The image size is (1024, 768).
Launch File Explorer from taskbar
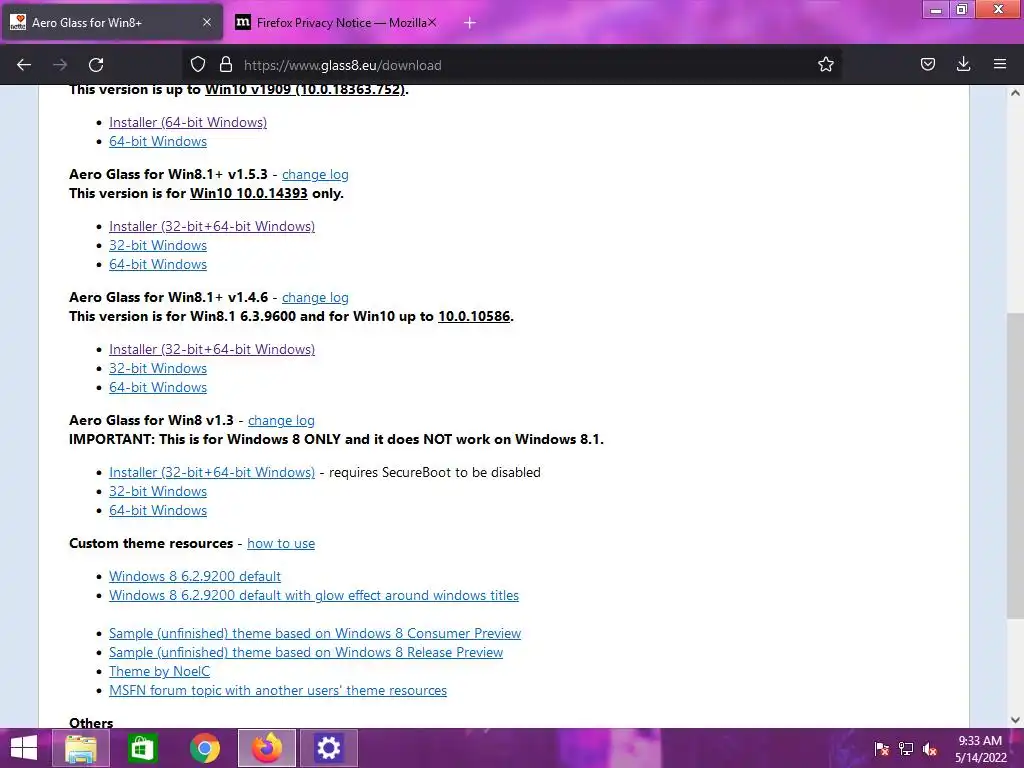pyautogui.click(x=81, y=748)
